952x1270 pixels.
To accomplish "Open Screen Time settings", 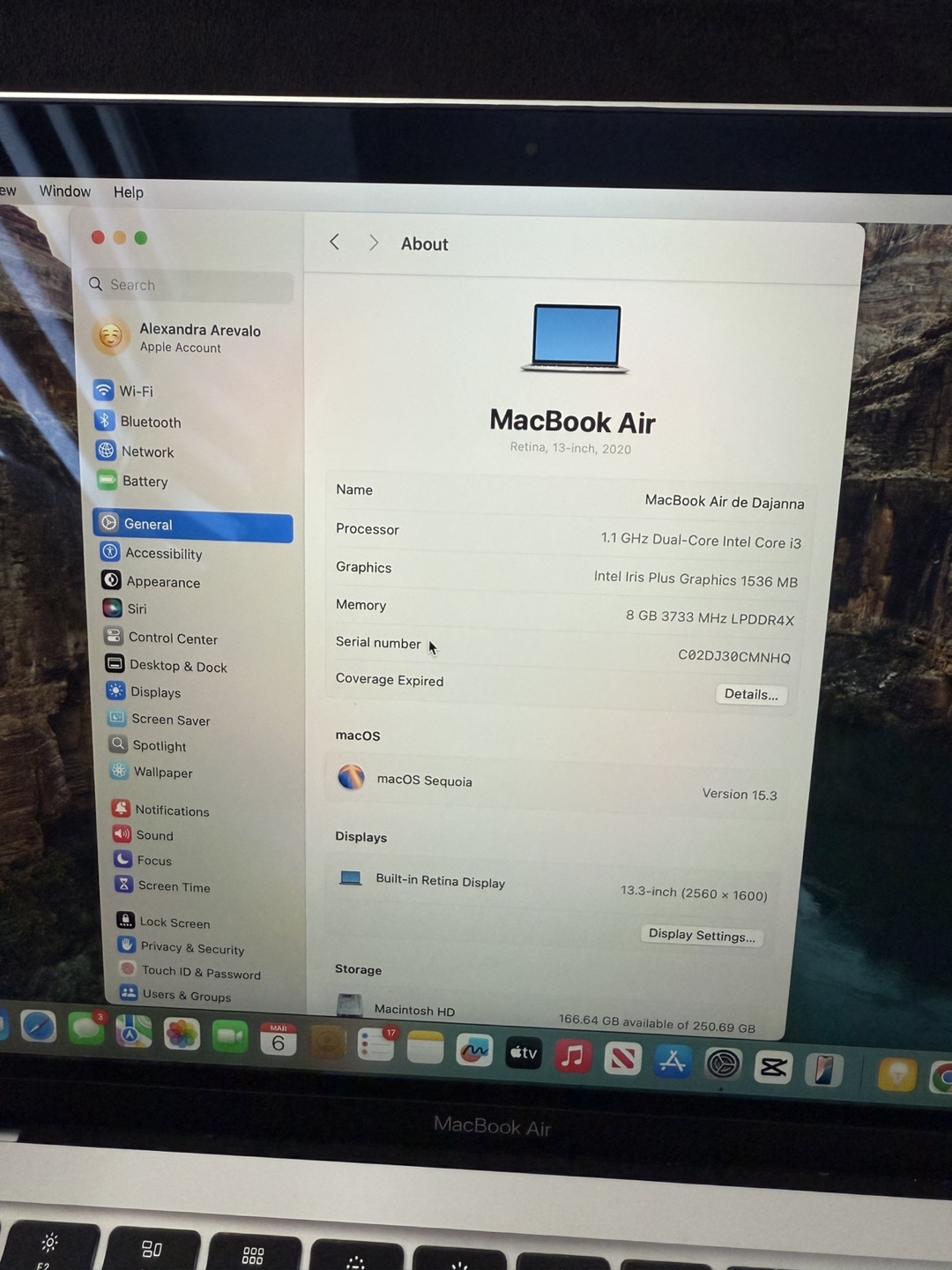I will point(162,885).
